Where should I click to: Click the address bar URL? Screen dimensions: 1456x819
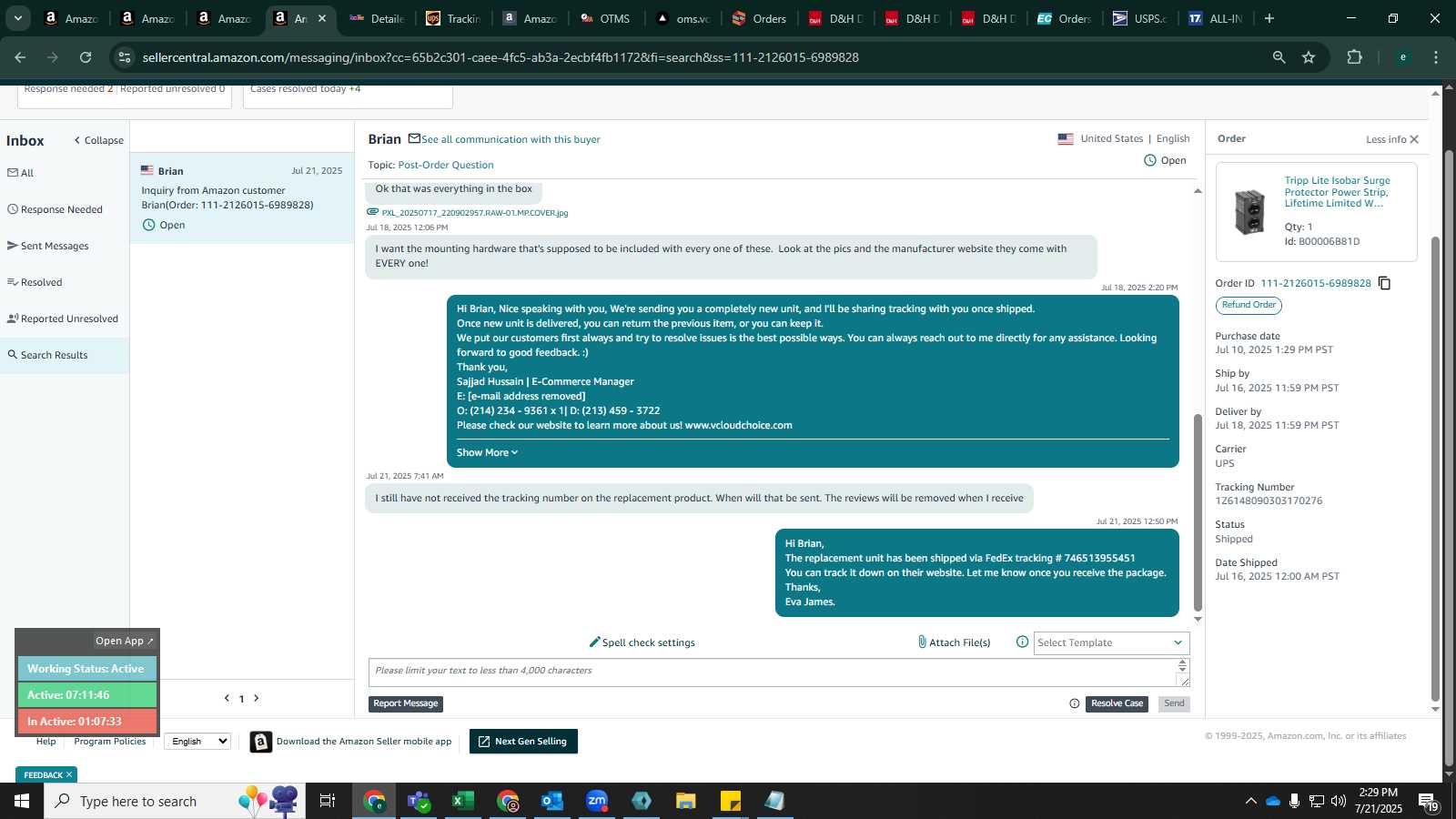(500, 57)
